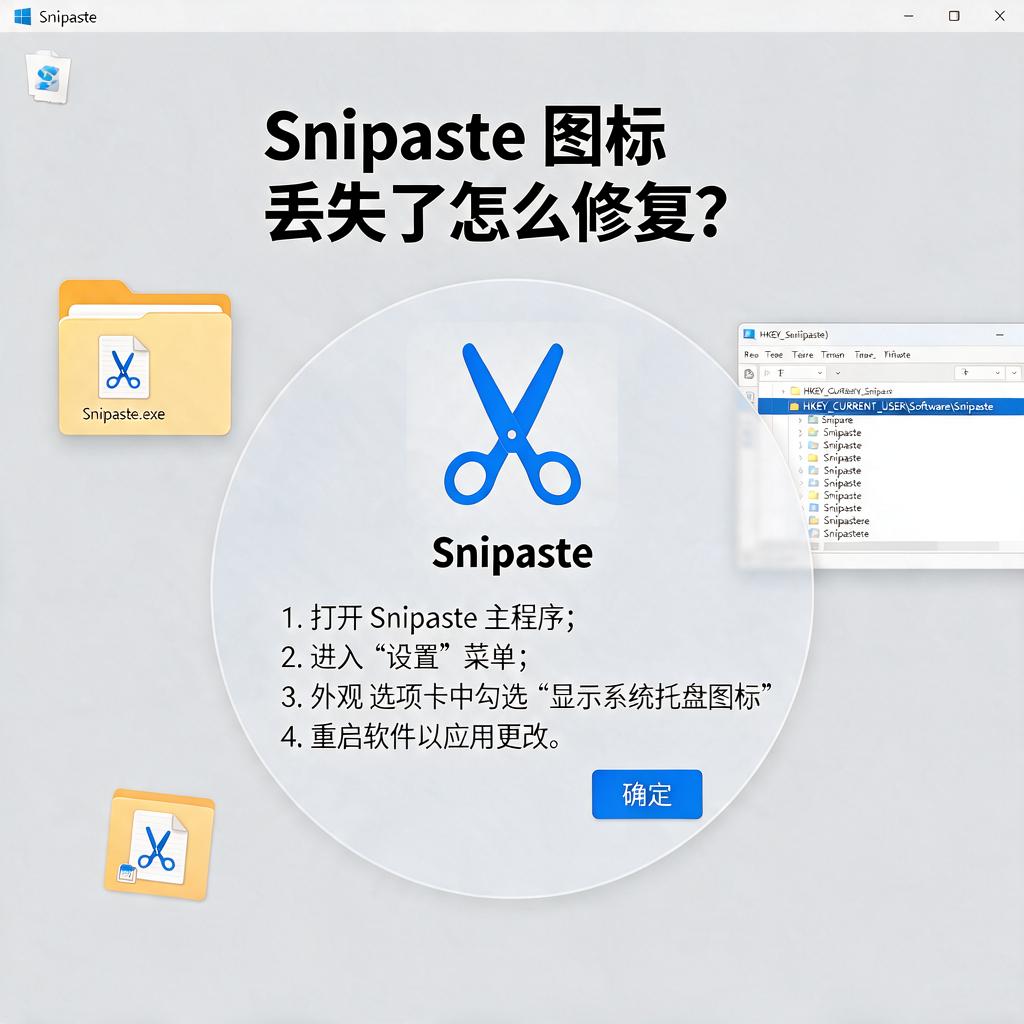
Task: Click the registry editor window app icon
Action: point(749,334)
